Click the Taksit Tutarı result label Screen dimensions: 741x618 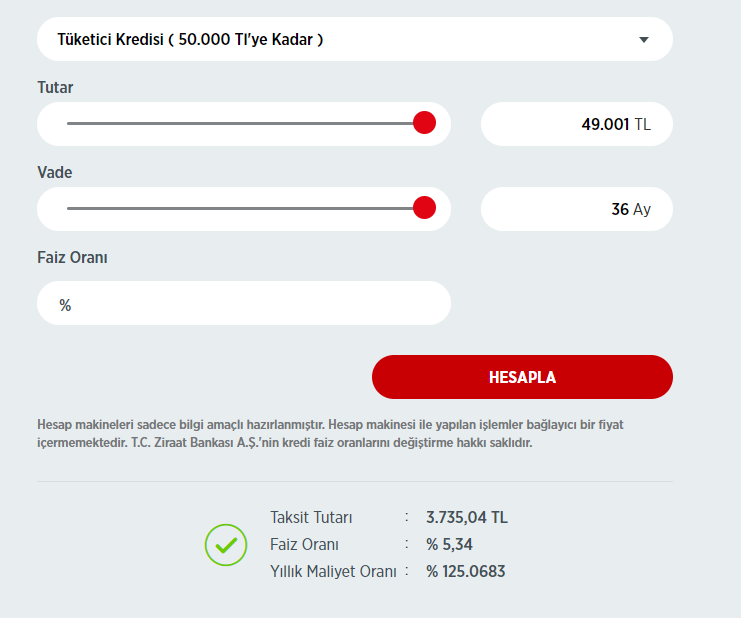(x=311, y=518)
